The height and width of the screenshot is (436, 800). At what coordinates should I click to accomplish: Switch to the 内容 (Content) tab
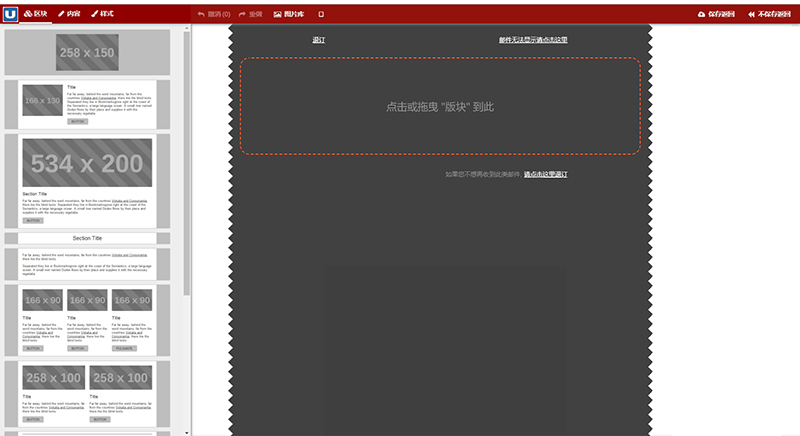point(69,14)
